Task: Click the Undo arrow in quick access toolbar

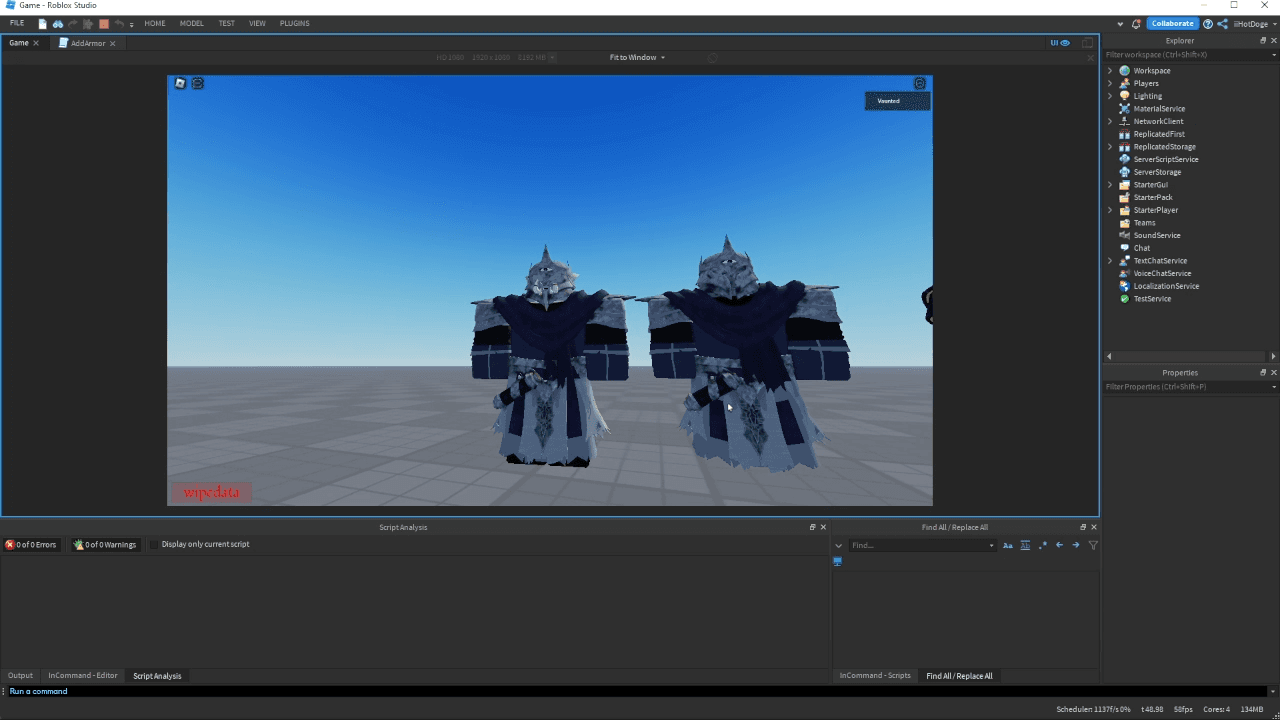Action: click(118, 23)
